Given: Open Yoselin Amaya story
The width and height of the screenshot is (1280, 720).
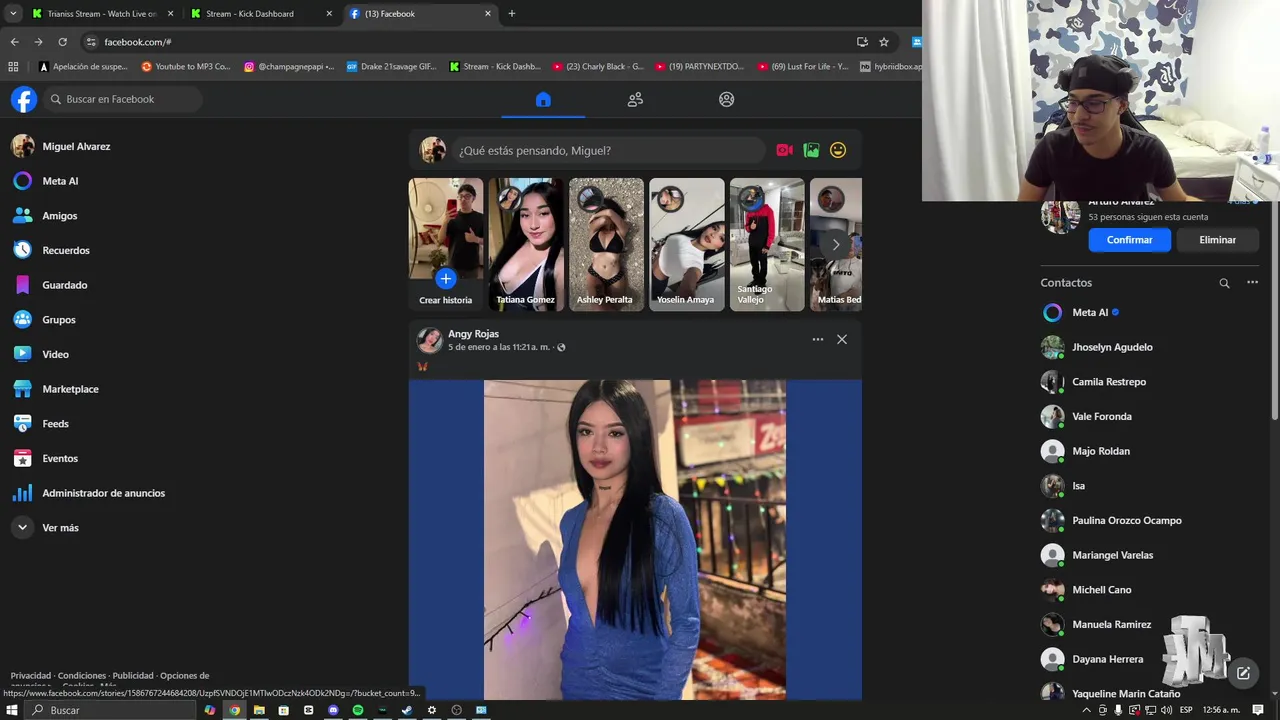Looking at the screenshot, I should click(x=687, y=244).
